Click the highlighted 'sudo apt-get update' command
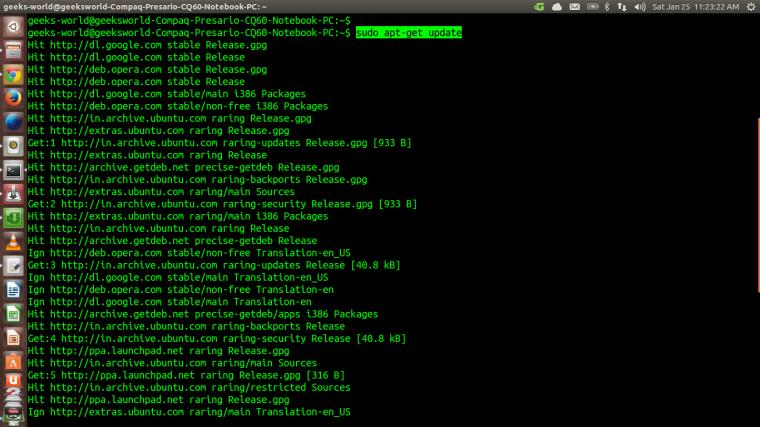The width and height of the screenshot is (760, 427). [409, 32]
